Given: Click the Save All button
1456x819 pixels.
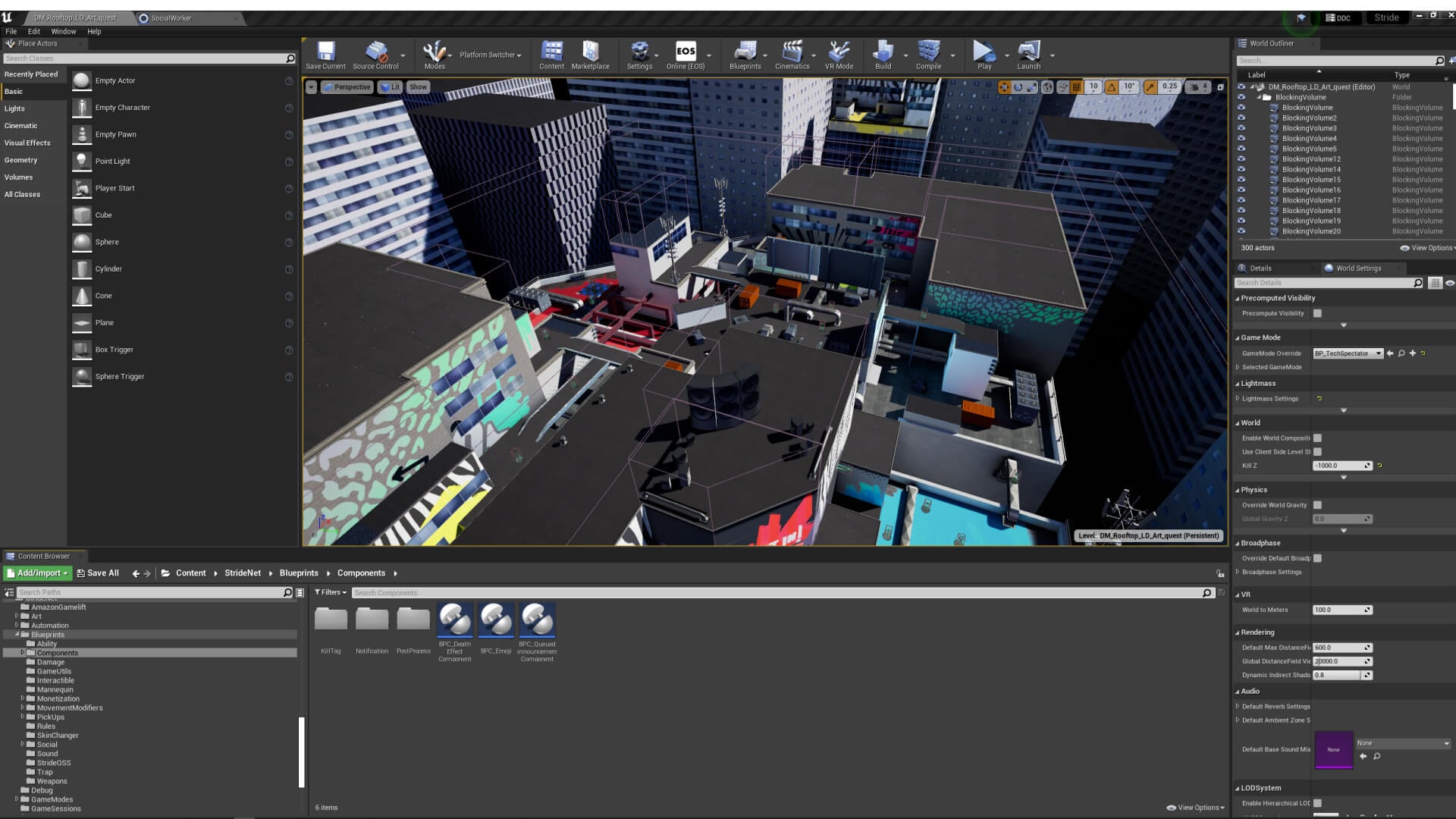Looking at the screenshot, I should point(98,573).
